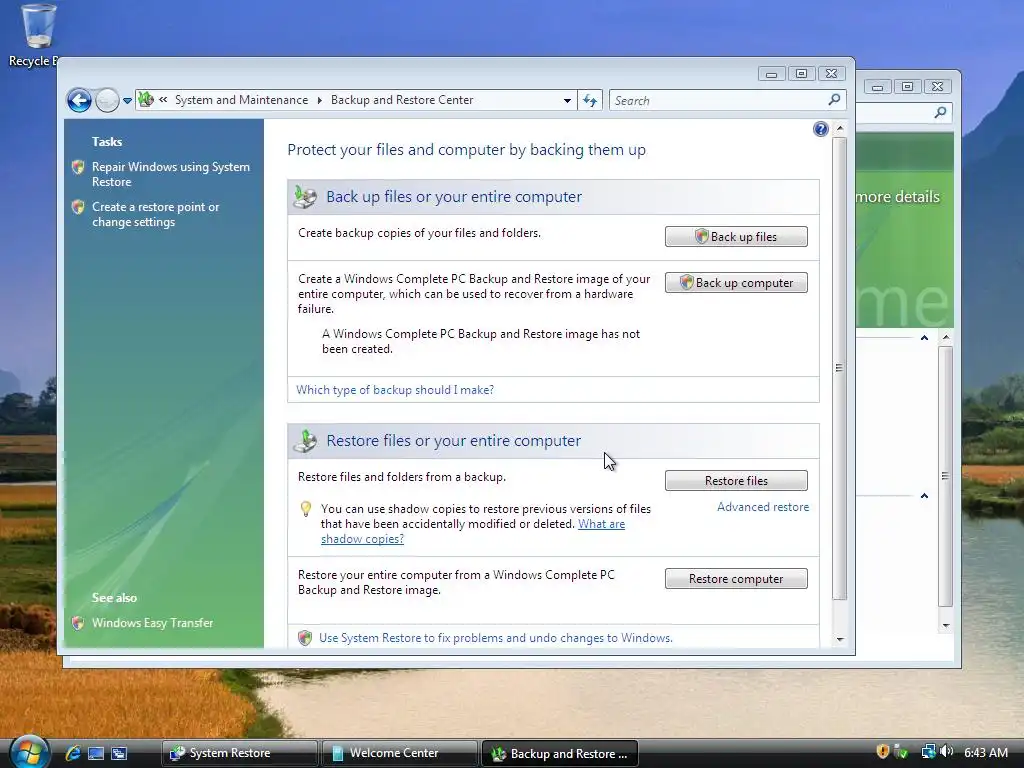Image resolution: width=1024 pixels, height=768 pixels.
Task: Open Which type of backup should I make link
Action: coord(395,390)
